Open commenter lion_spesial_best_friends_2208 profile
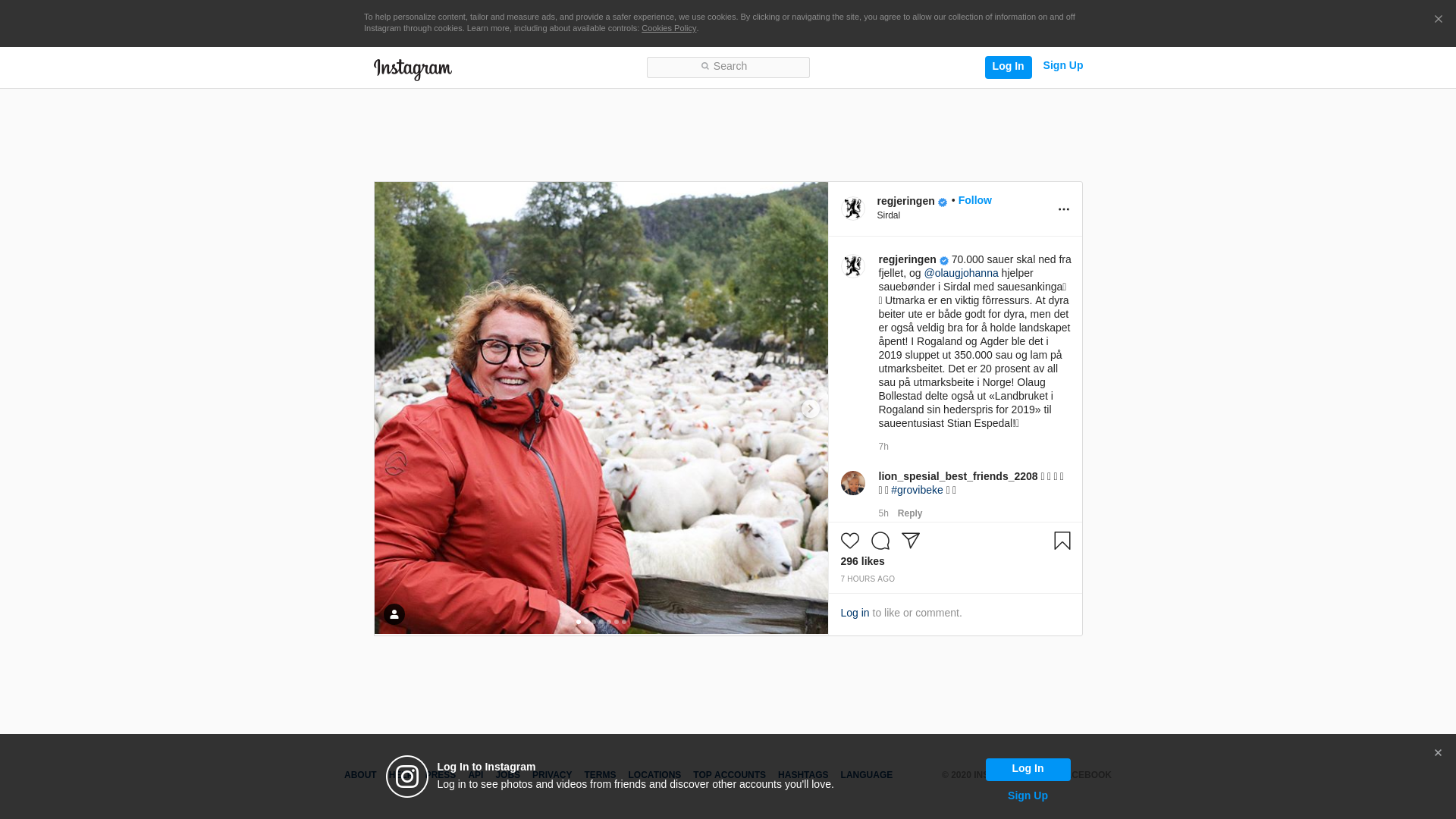The width and height of the screenshot is (1456, 819). click(958, 476)
